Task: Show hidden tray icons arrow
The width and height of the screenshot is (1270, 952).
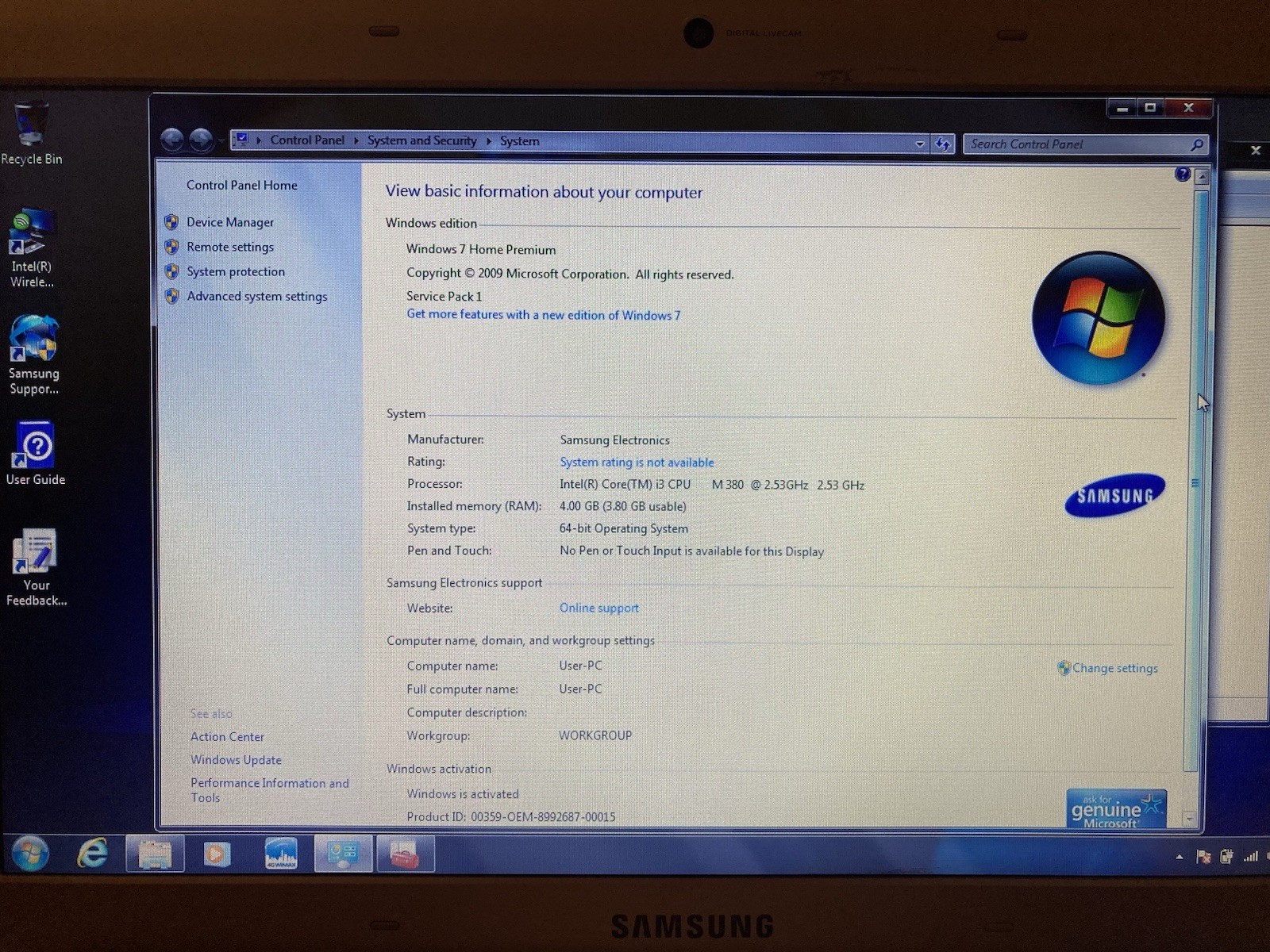Action: [x=1179, y=857]
